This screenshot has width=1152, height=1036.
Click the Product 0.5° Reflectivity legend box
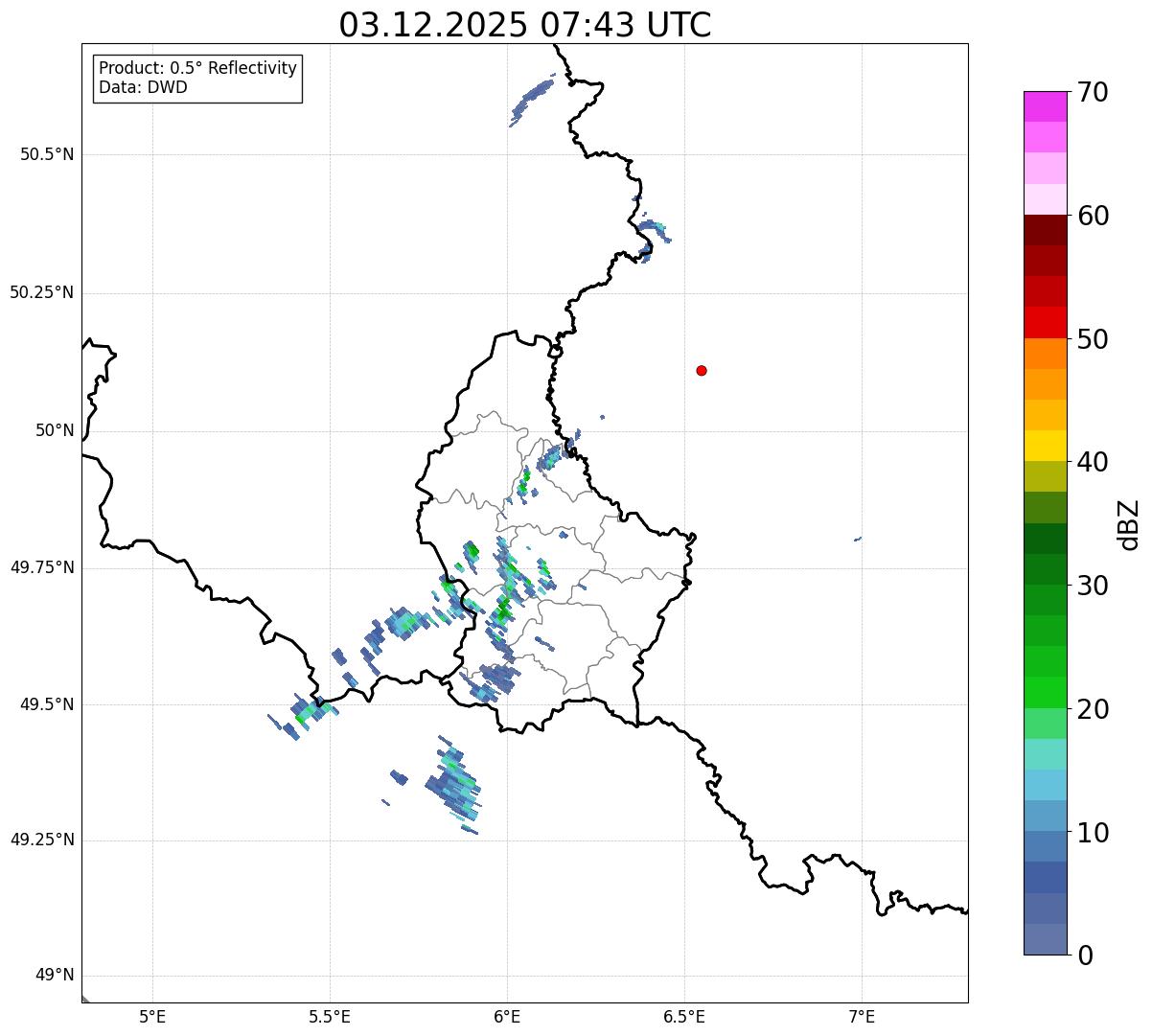pos(197,79)
